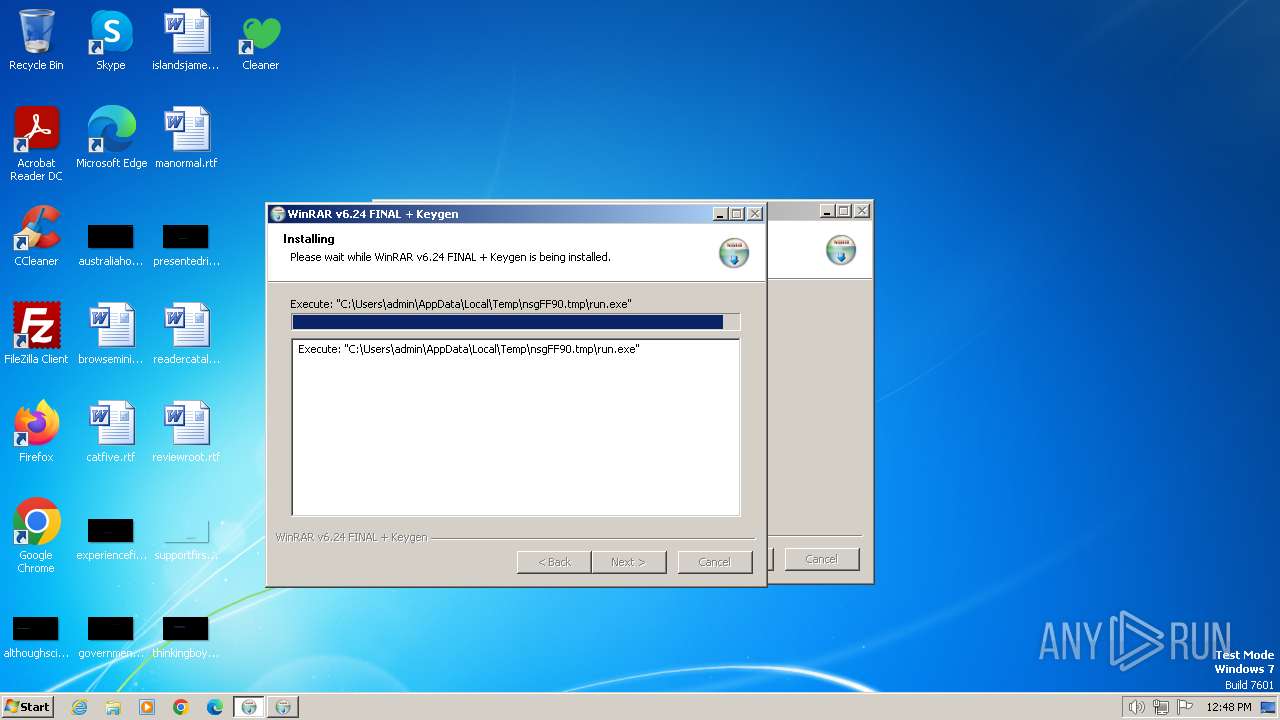Select the manormal.rtf file icon
The width and height of the screenshot is (1280, 720).
click(186, 138)
